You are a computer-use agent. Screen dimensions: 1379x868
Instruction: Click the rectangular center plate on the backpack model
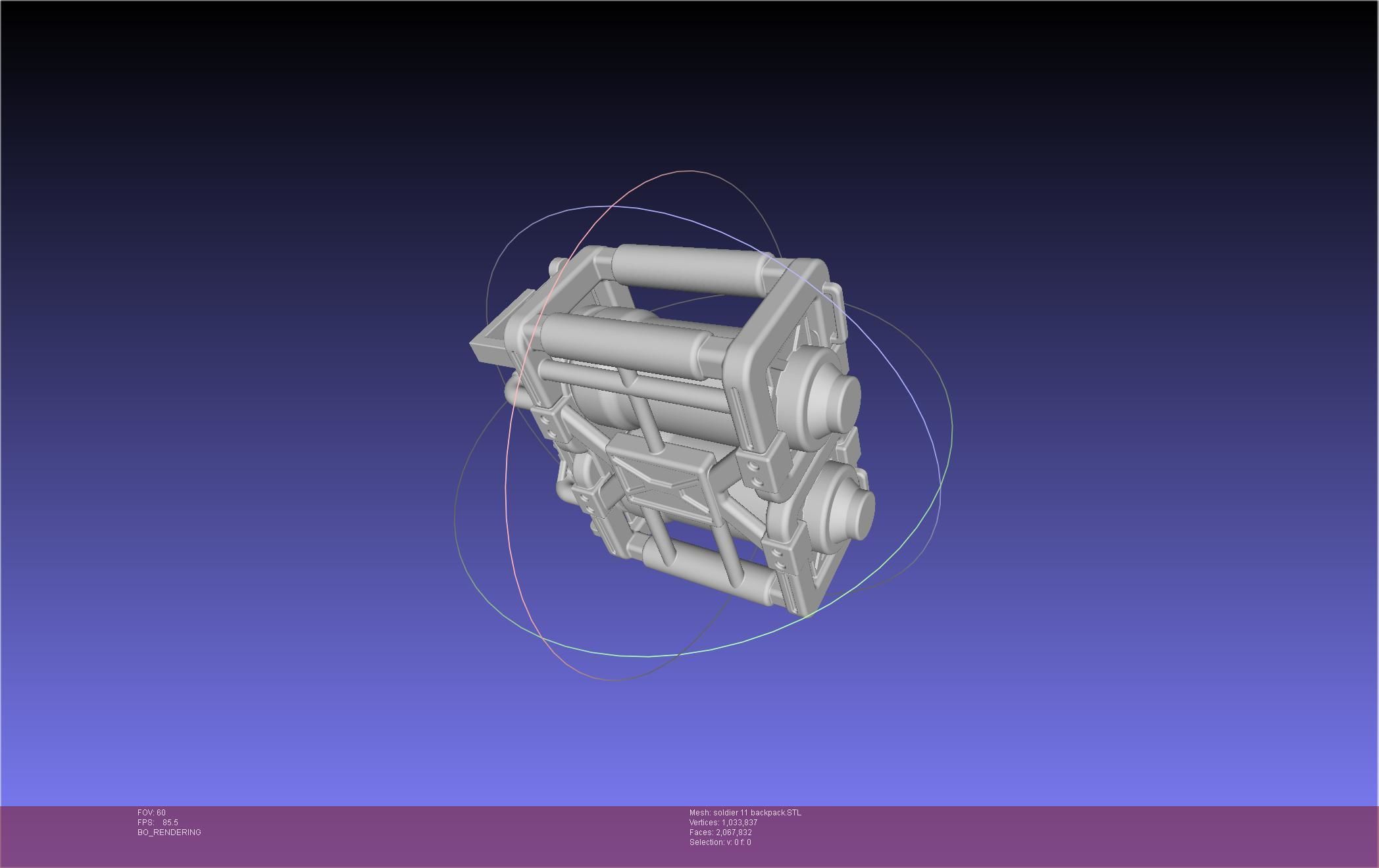point(661,482)
